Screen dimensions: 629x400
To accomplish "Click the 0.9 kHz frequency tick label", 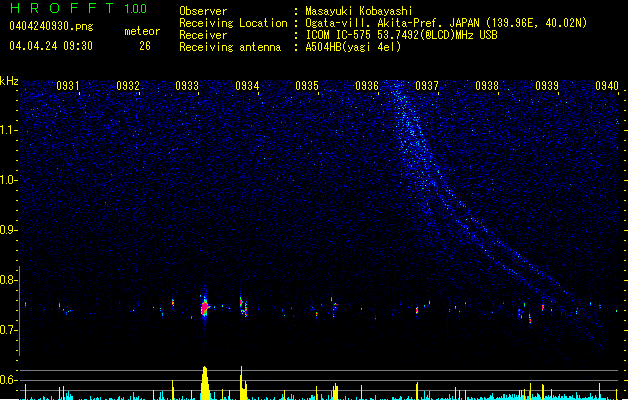I will pos(9,230).
